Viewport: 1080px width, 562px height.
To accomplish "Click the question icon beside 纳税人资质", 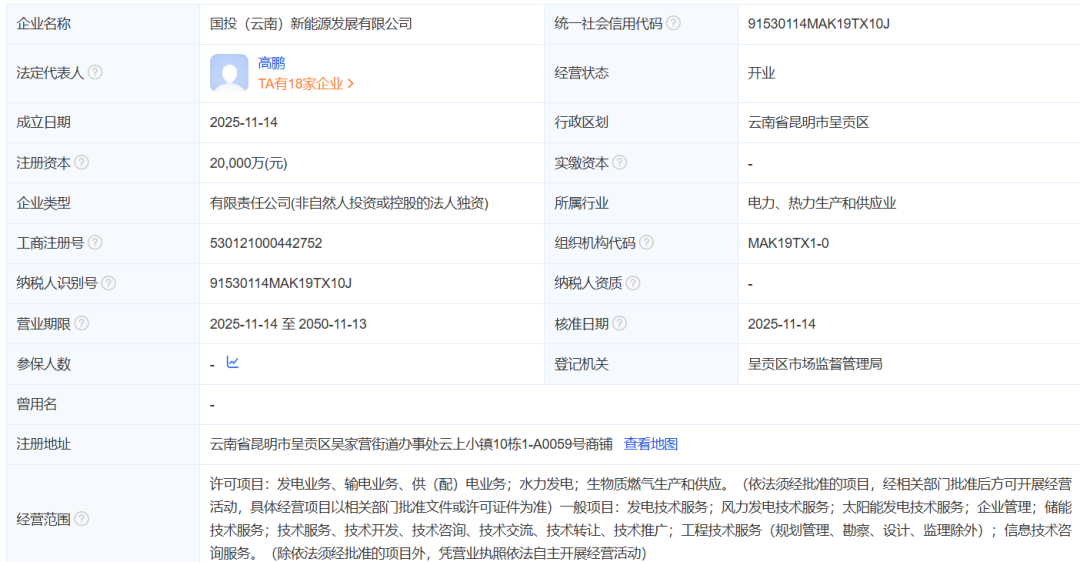I will point(633,283).
